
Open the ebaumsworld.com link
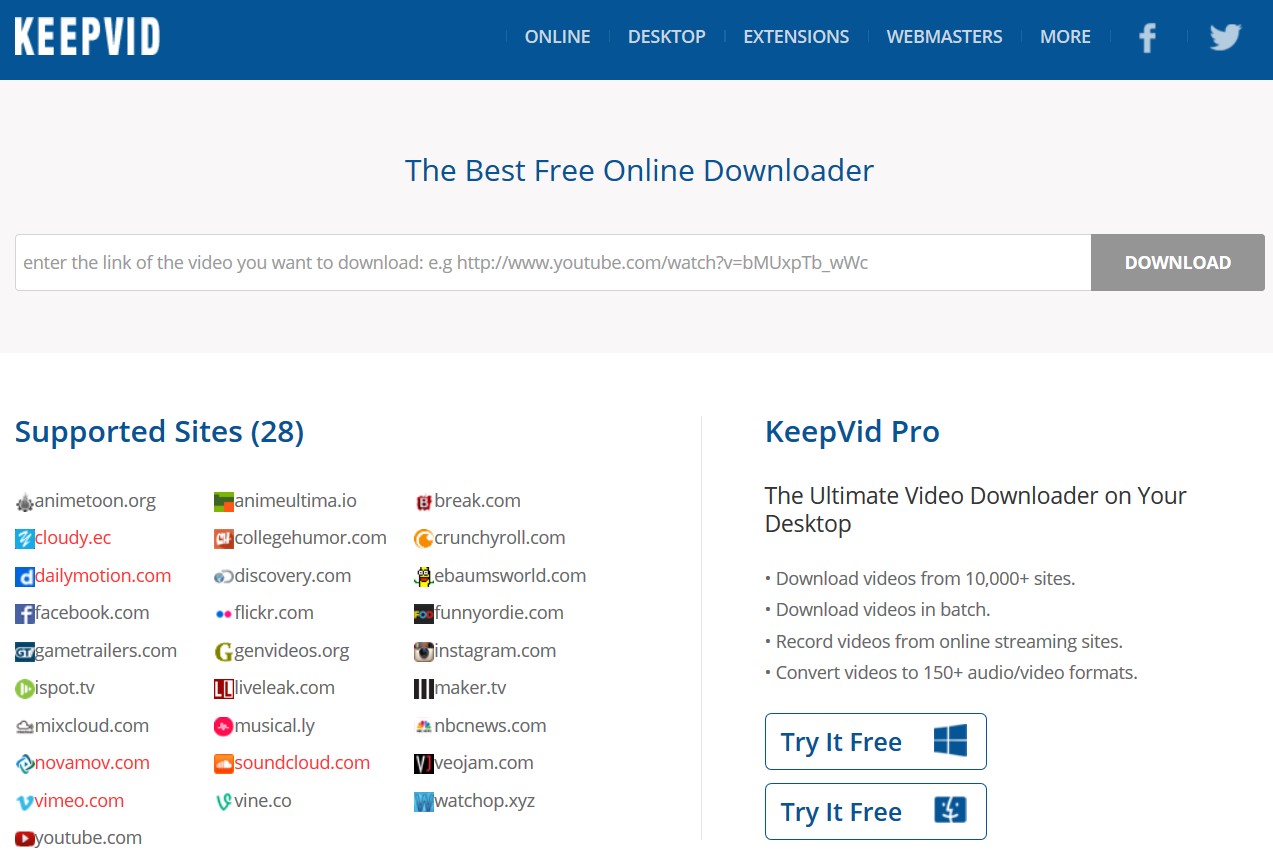(x=510, y=576)
